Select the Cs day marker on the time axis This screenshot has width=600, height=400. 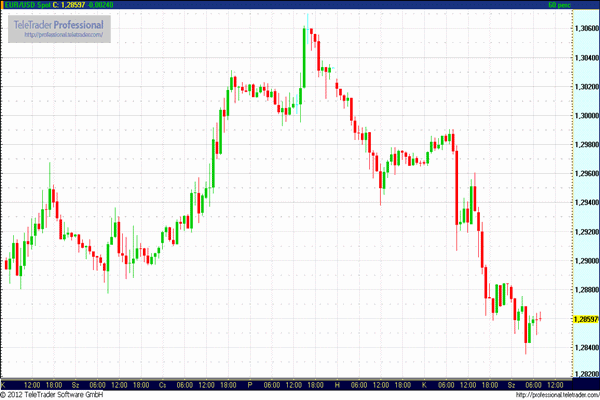pos(163,384)
